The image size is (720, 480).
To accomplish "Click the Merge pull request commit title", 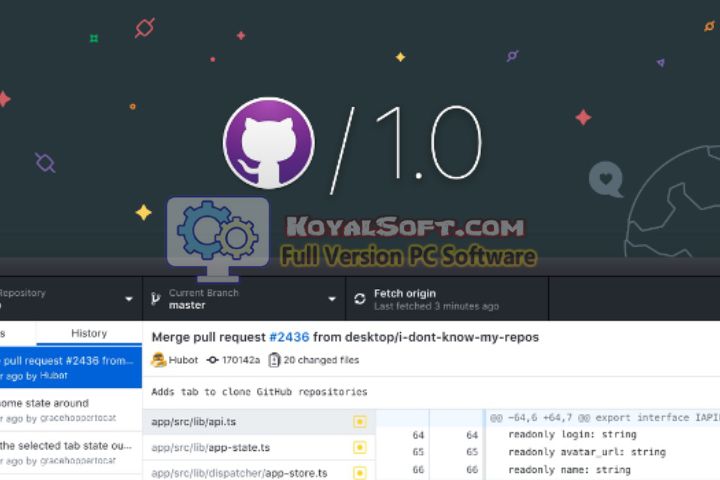I will (345, 337).
